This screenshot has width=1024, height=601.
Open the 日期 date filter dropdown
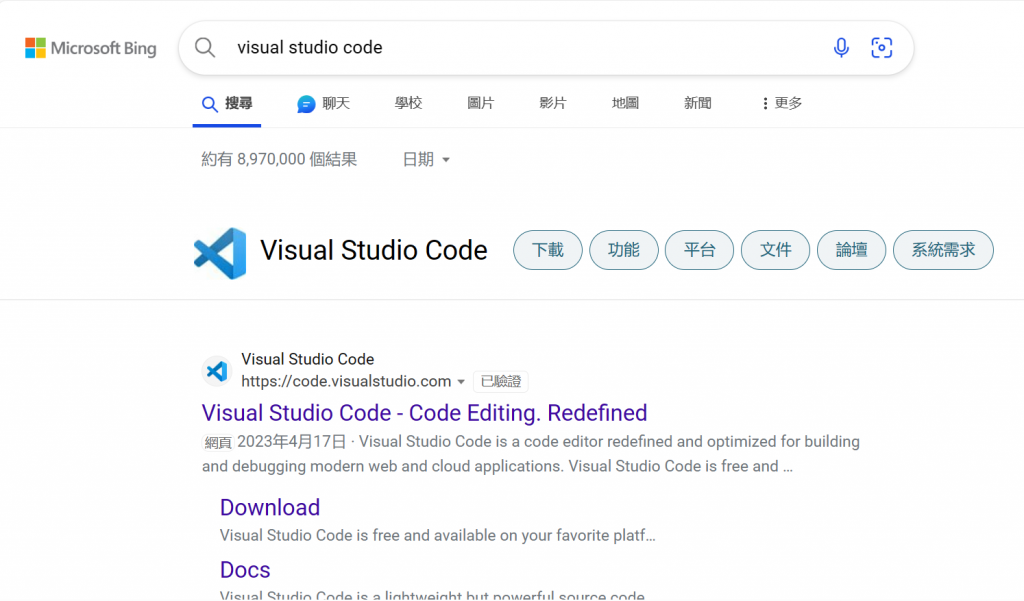tap(426, 159)
